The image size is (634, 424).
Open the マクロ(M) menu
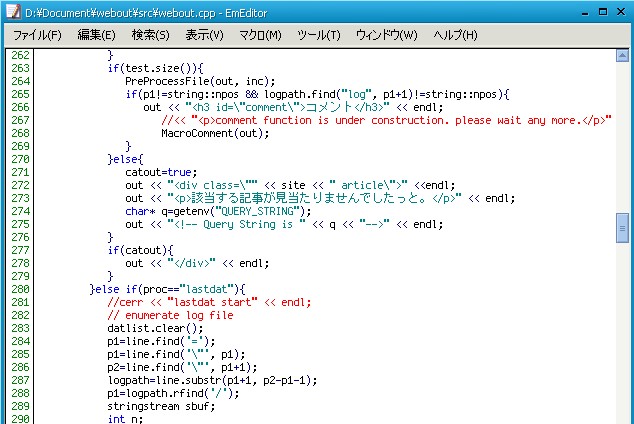point(259,35)
